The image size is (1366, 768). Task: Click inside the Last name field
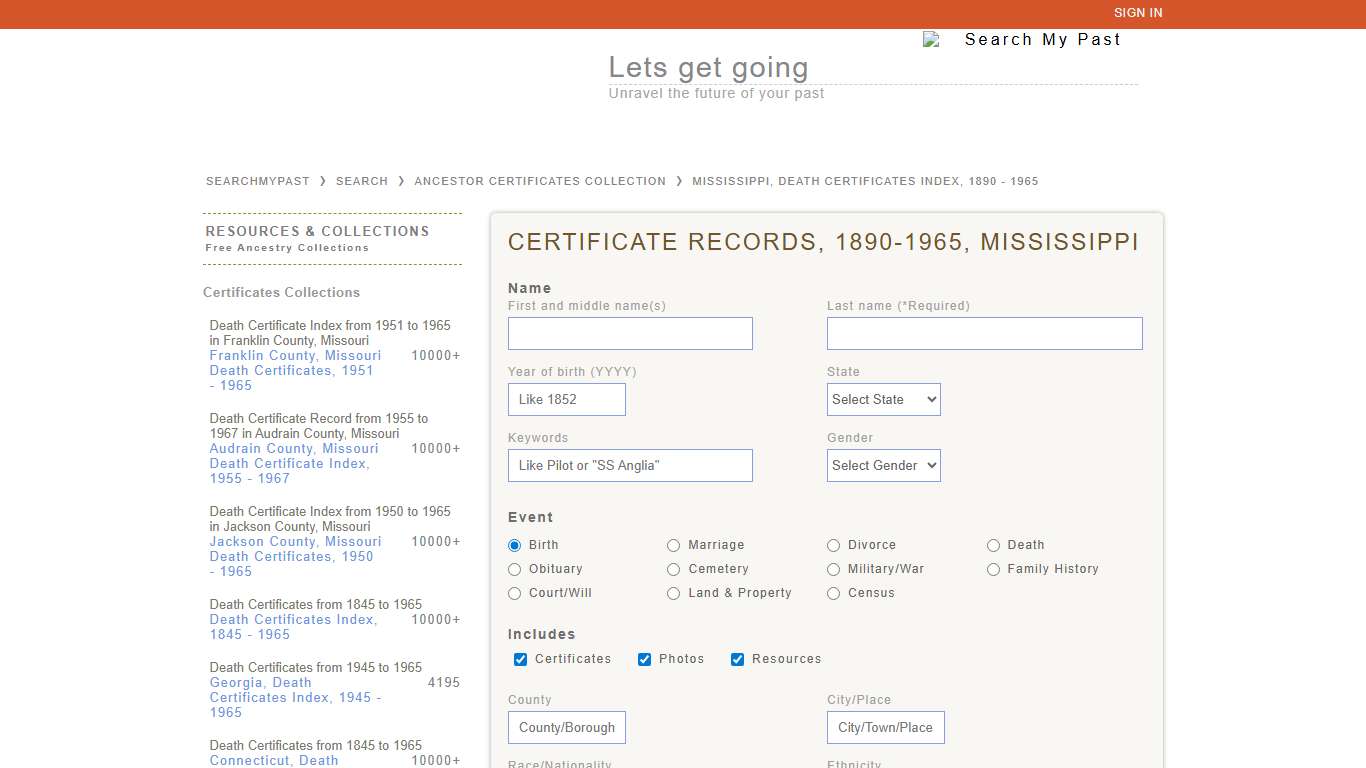coord(984,333)
